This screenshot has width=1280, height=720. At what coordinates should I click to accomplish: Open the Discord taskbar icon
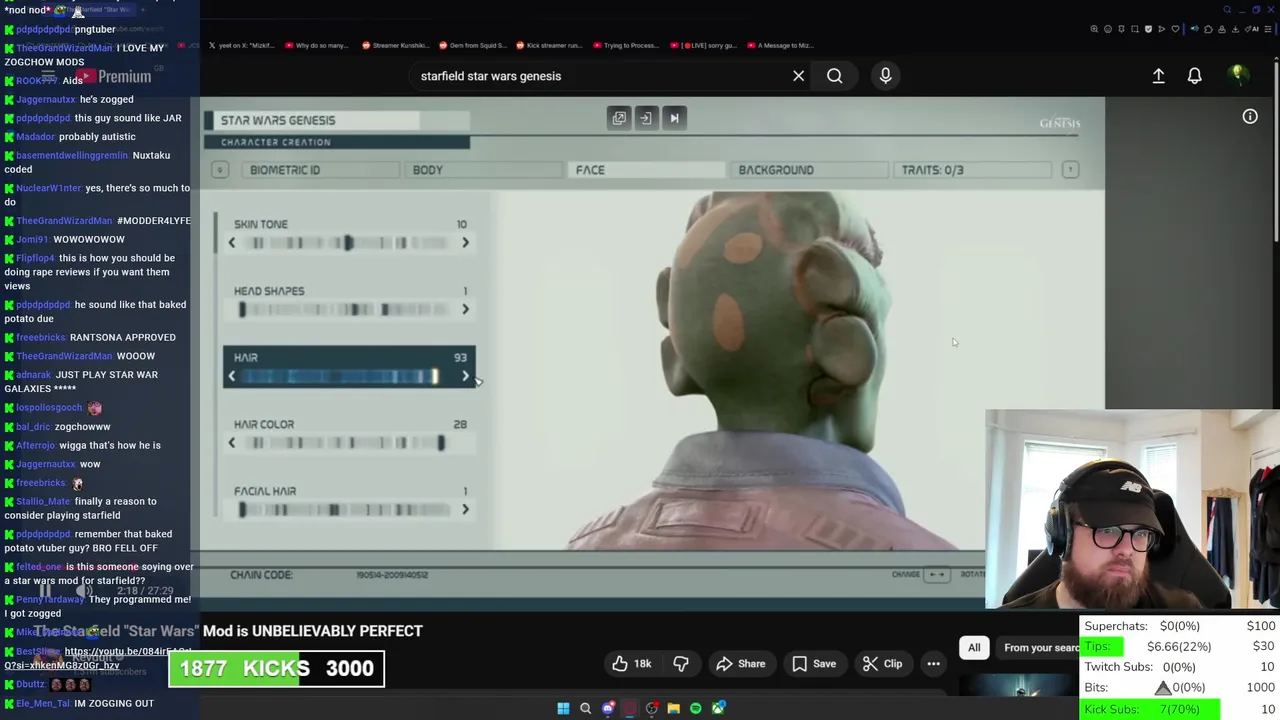tap(608, 708)
